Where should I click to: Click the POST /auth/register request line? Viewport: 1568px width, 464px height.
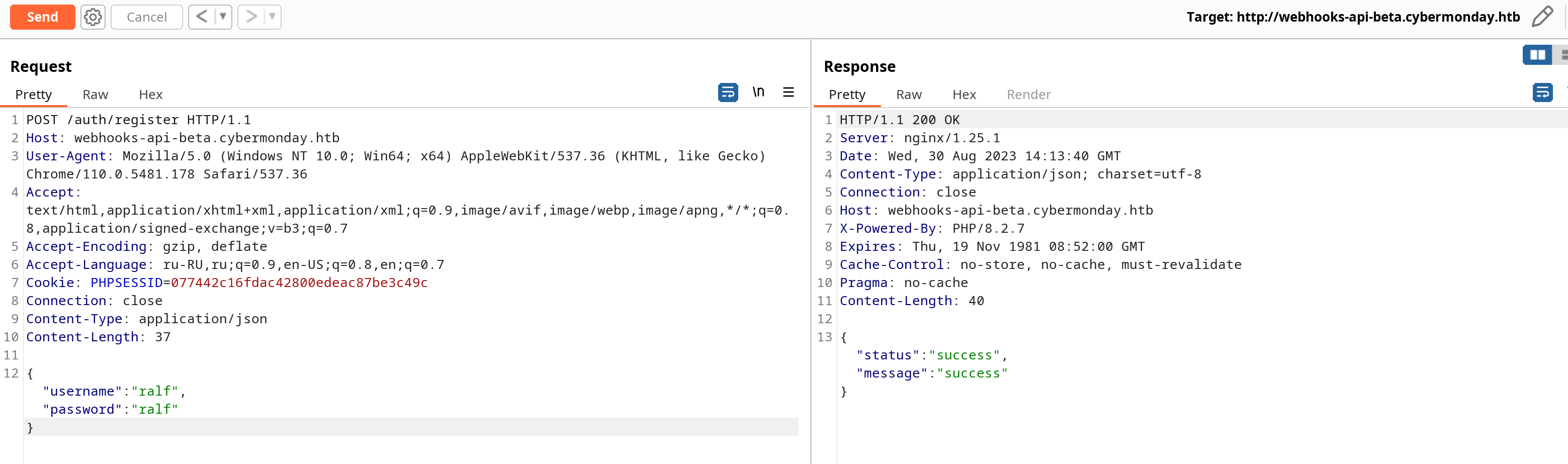138,120
